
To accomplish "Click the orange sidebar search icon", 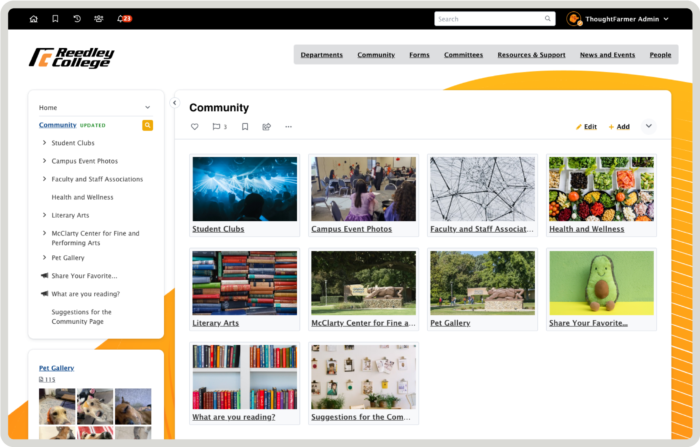I will coord(148,125).
